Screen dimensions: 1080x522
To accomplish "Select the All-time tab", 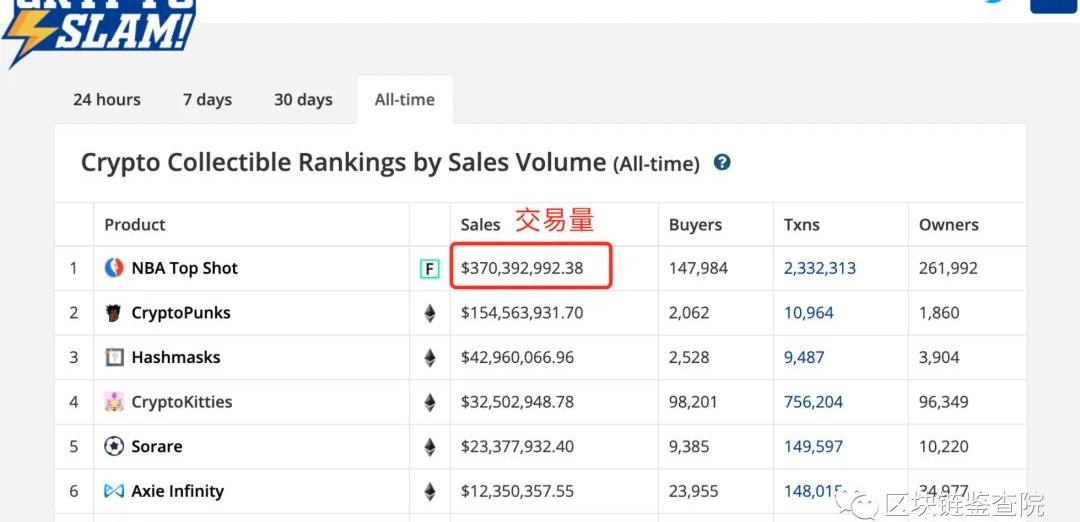I will click(x=404, y=100).
